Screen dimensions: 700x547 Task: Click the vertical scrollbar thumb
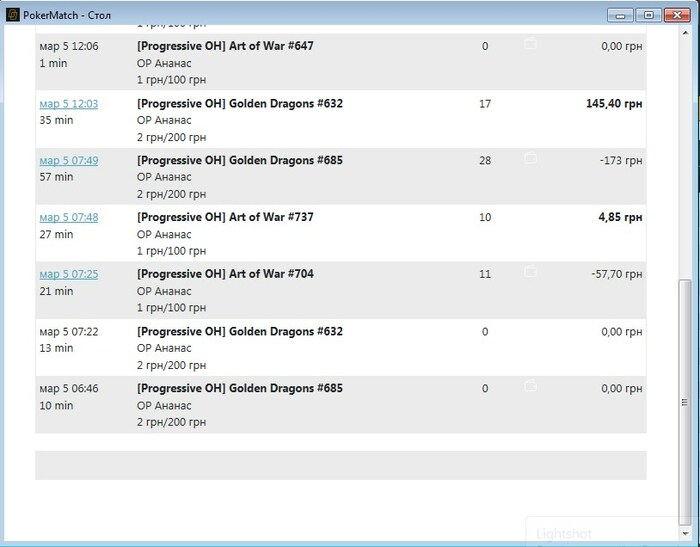tap(685, 402)
